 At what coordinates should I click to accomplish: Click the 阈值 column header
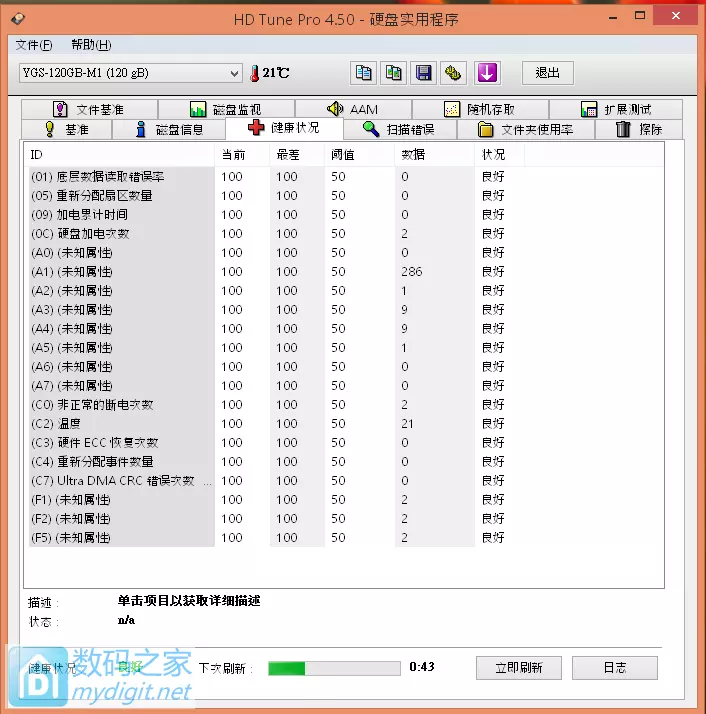coord(359,155)
